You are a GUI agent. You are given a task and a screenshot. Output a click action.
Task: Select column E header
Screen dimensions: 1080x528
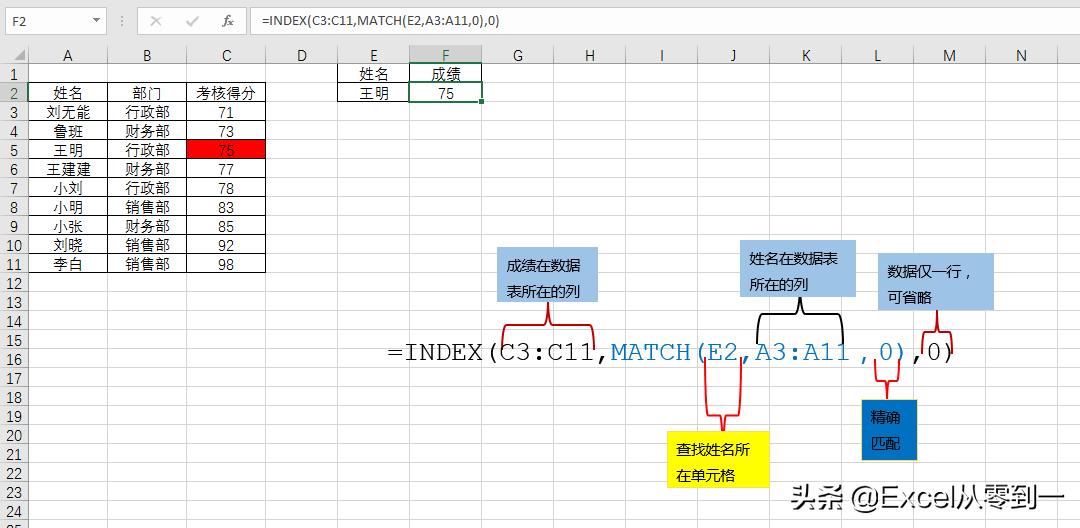[373, 56]
